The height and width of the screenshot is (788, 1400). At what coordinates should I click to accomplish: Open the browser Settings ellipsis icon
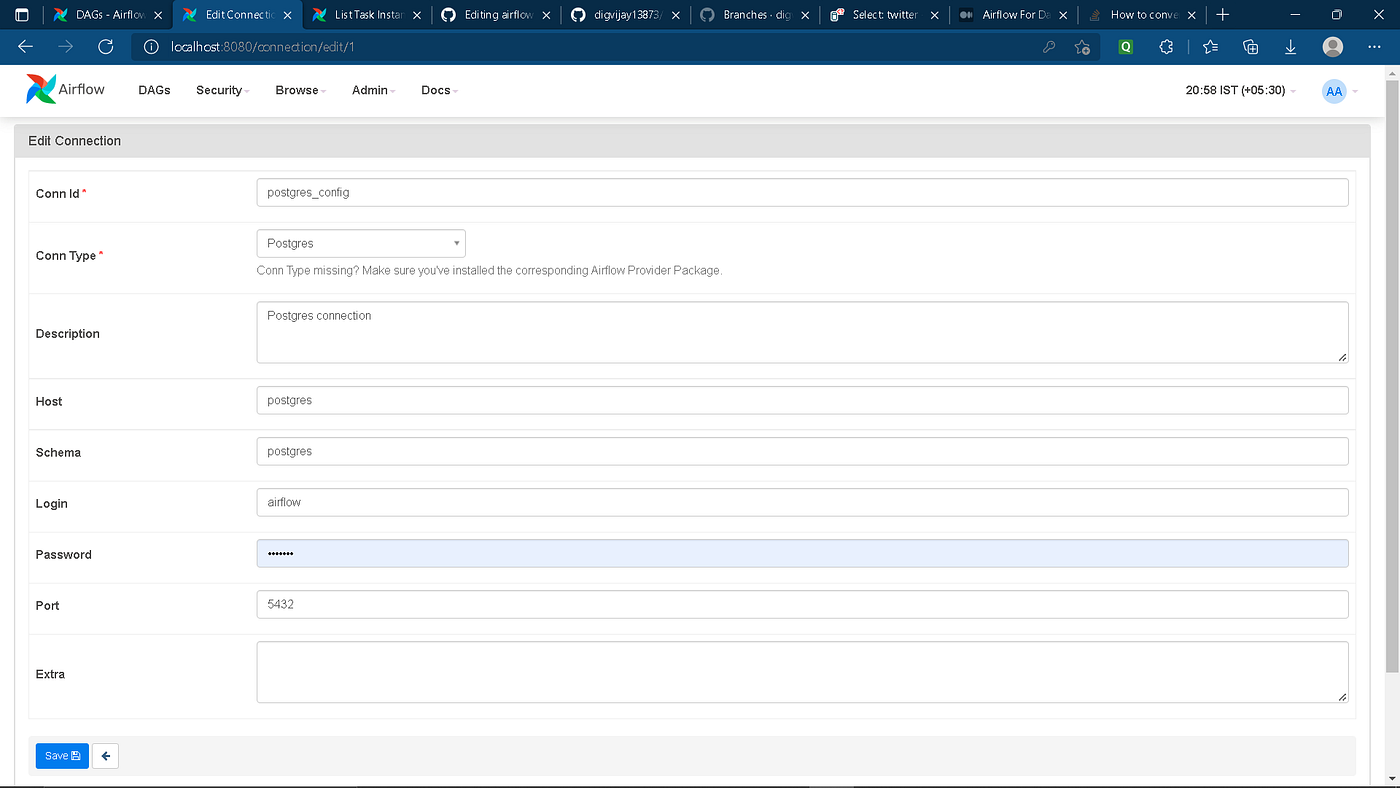1374,46
